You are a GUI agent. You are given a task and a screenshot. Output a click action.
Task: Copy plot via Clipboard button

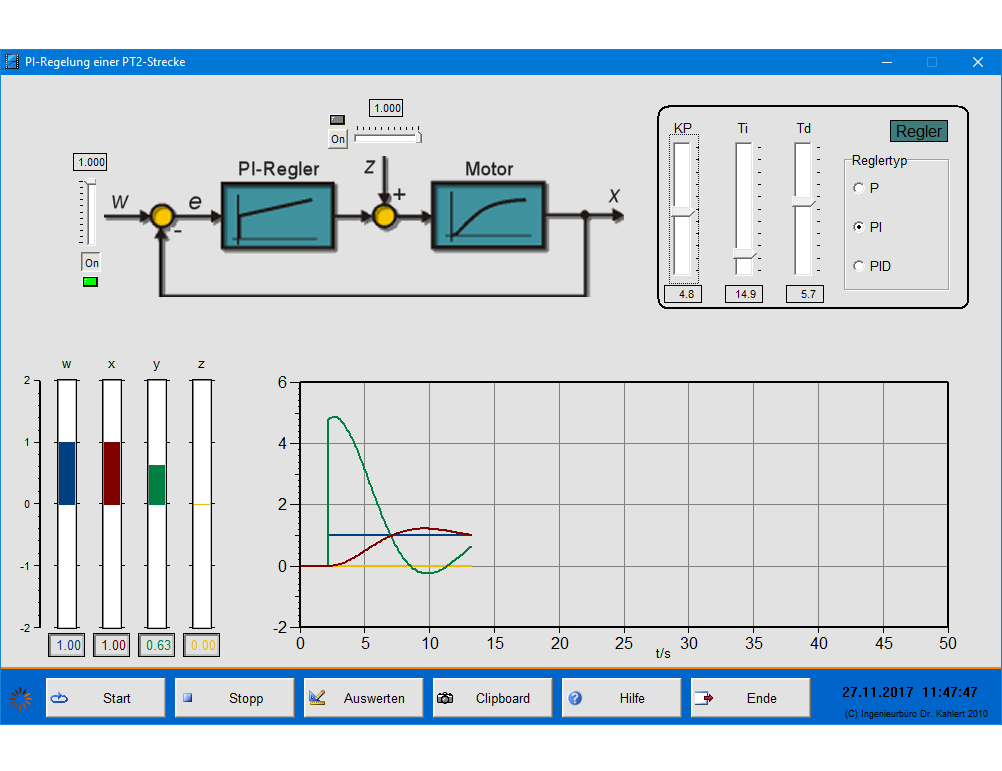pos(492,698)
